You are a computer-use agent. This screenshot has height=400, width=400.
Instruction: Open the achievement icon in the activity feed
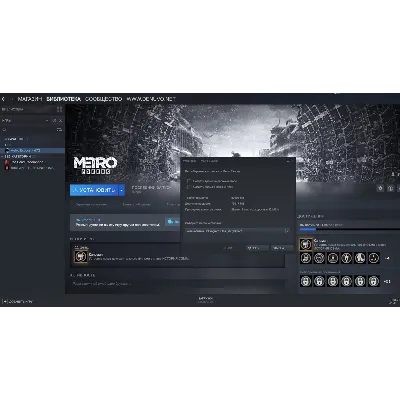pyautogui.click(x=80, y=256)
